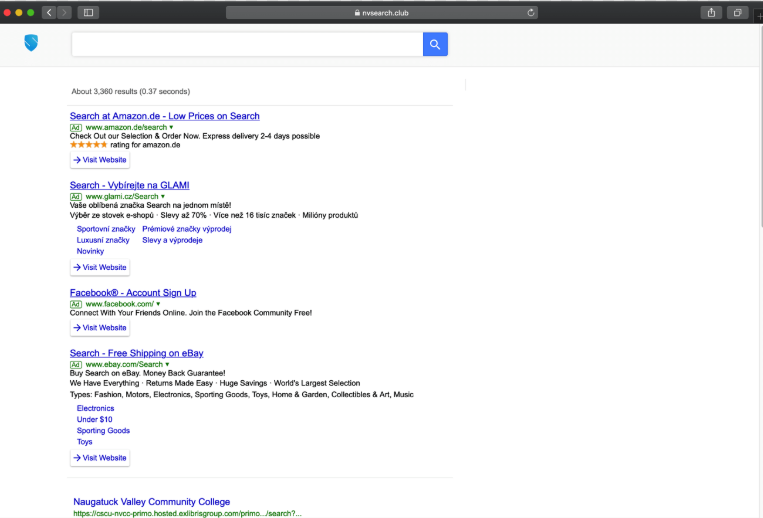Click Visit Website under Facebook ad
The image size is (763, 518).
pos(100,327)
